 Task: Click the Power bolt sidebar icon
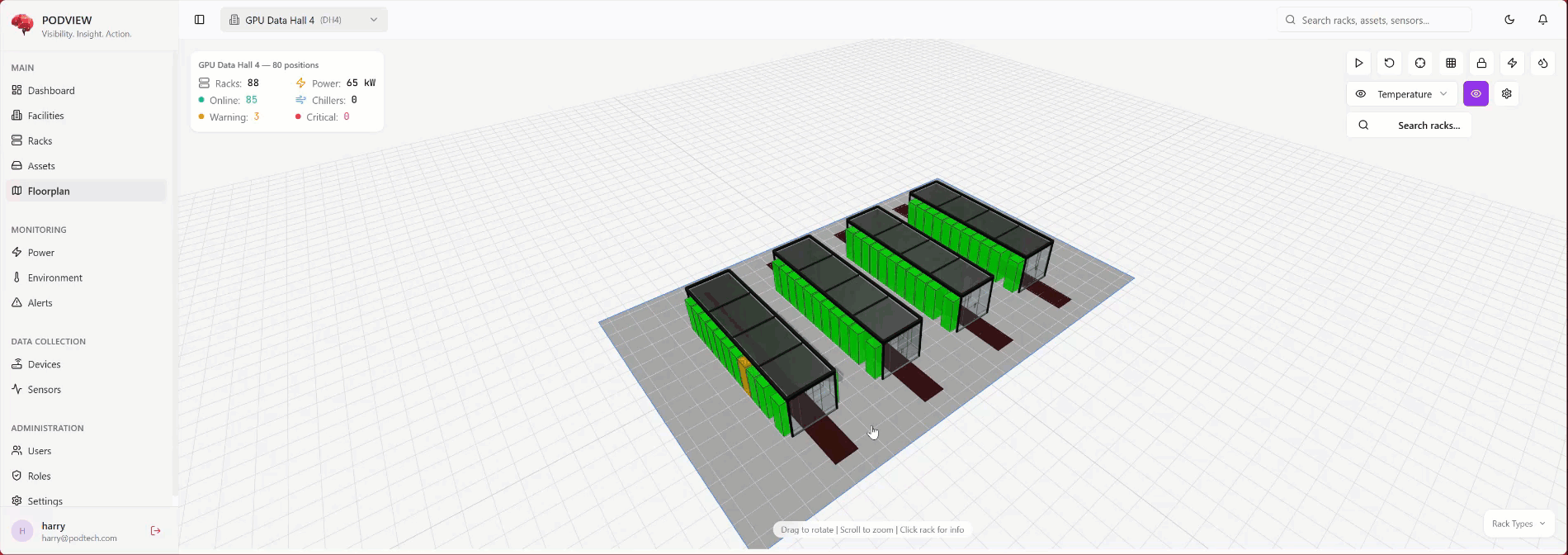(x=17, y=253)
